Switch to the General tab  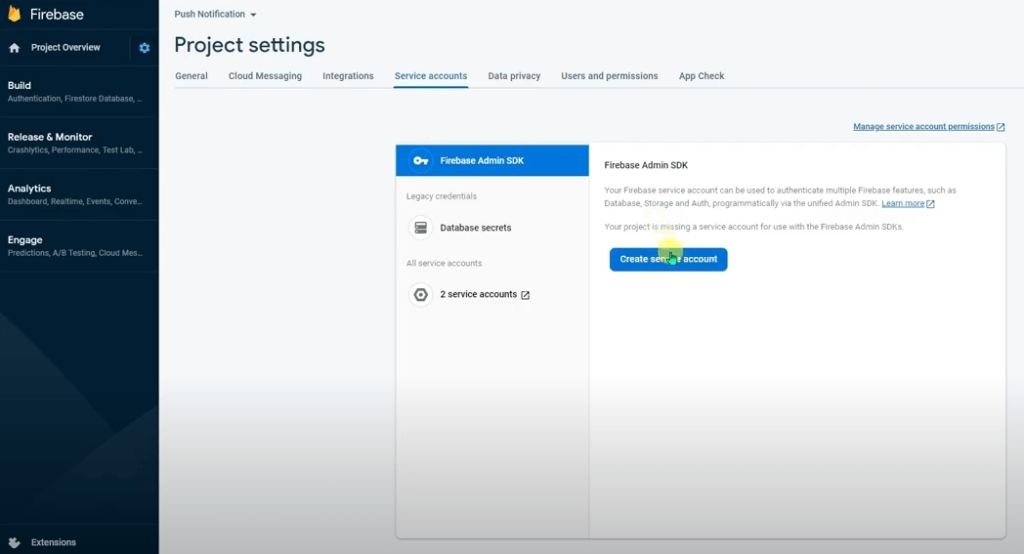191,76
